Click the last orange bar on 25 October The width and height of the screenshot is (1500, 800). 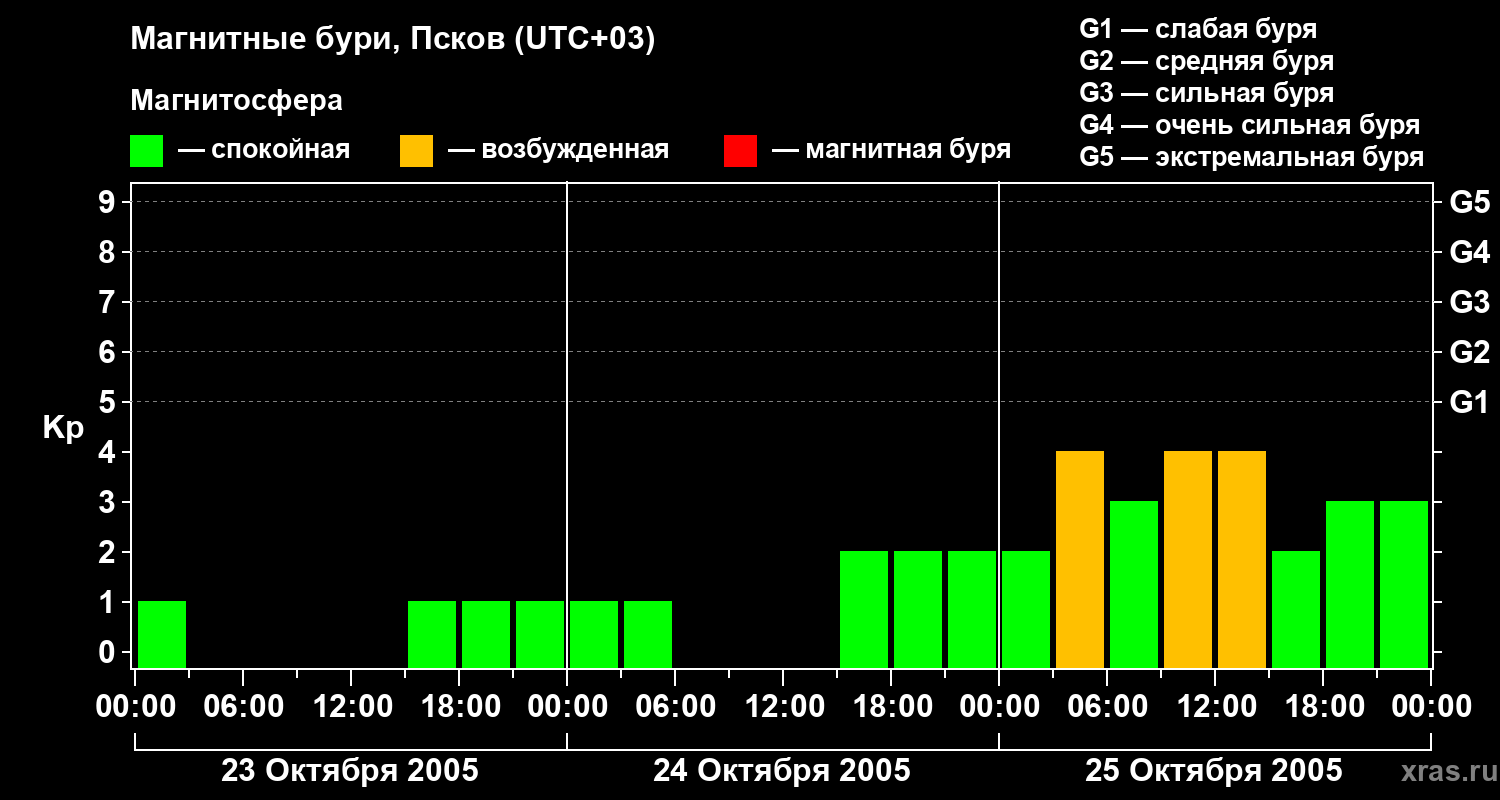click(1242, 558)
